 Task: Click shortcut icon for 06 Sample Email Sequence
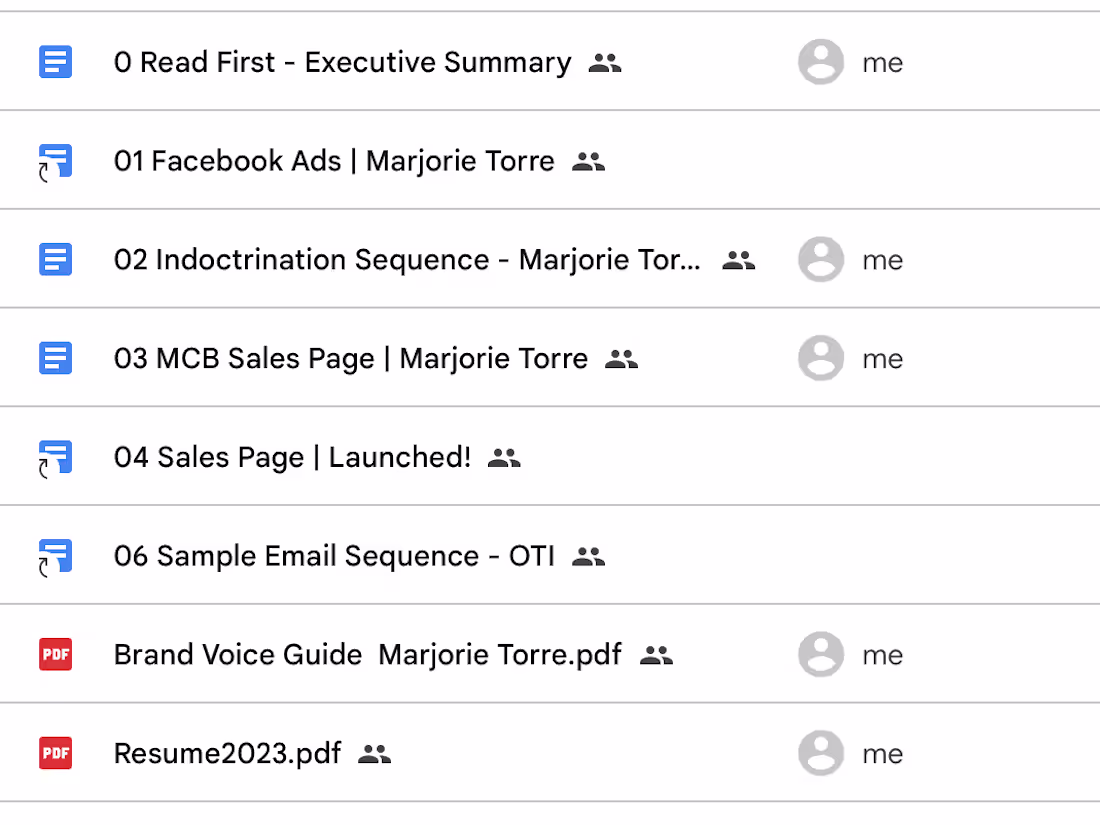click(x=56, y=556)
